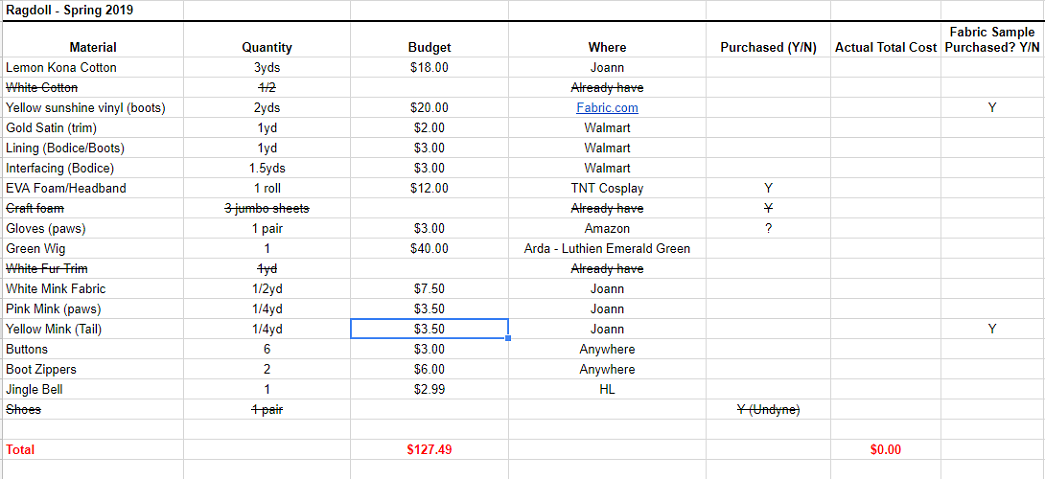Select 'Arda - Luthien Emerald Green' cell
Image resolution: width=1045 pixels, height=479 pixels.
(607, 248)
